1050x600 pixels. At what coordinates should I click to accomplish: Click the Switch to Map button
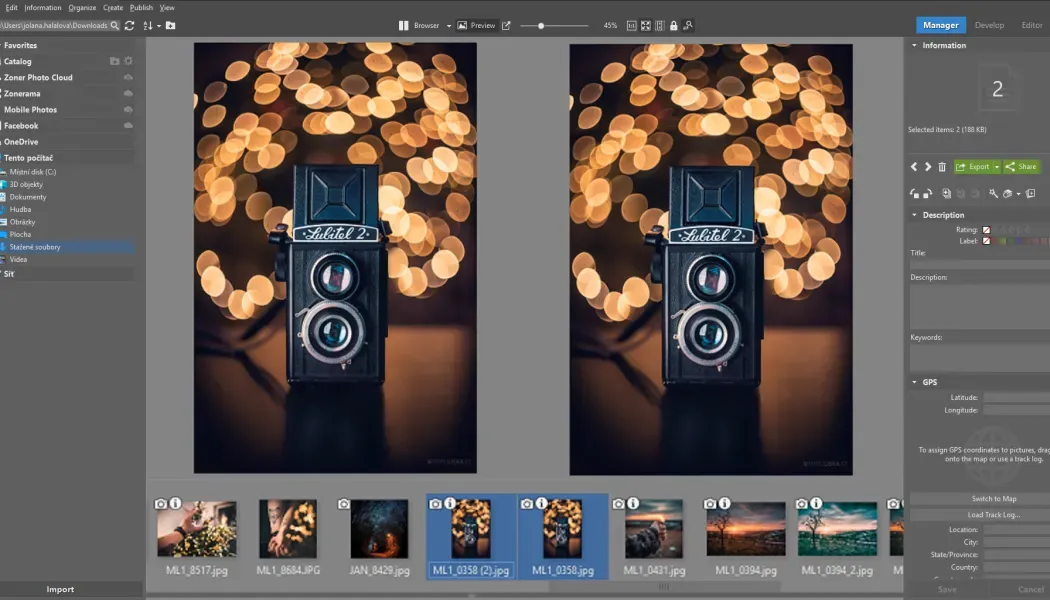(995, 498)
